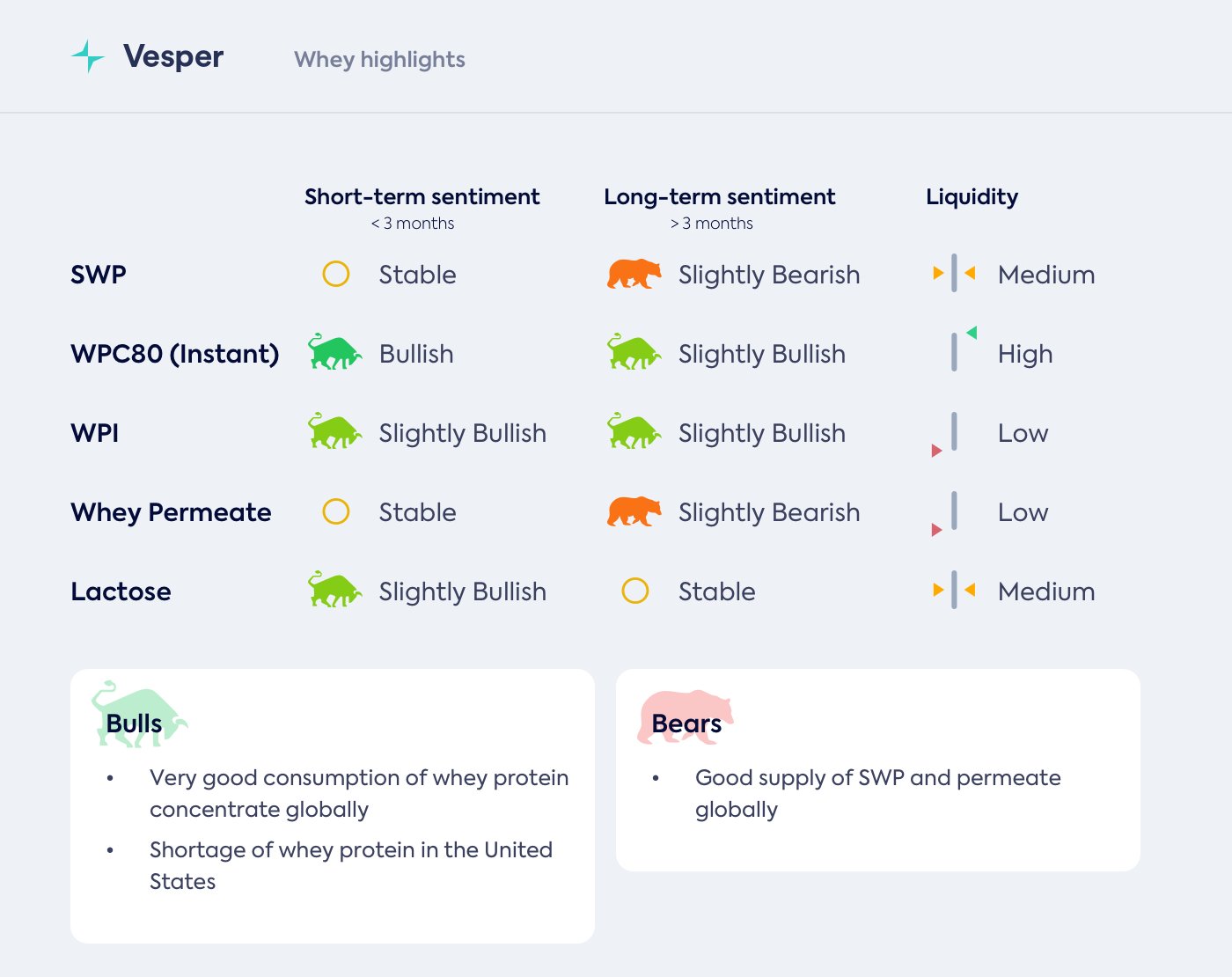Click Lactose long-term Stable circle

click(x=635, y=591)
